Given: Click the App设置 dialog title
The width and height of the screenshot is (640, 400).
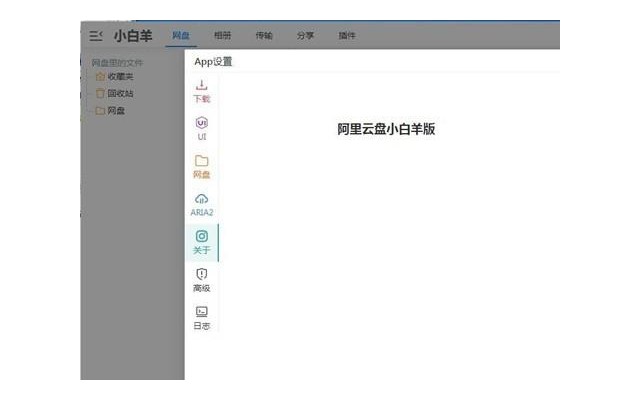Looking at the screenshot, I should pyautogui.click(x=213, y=62).
